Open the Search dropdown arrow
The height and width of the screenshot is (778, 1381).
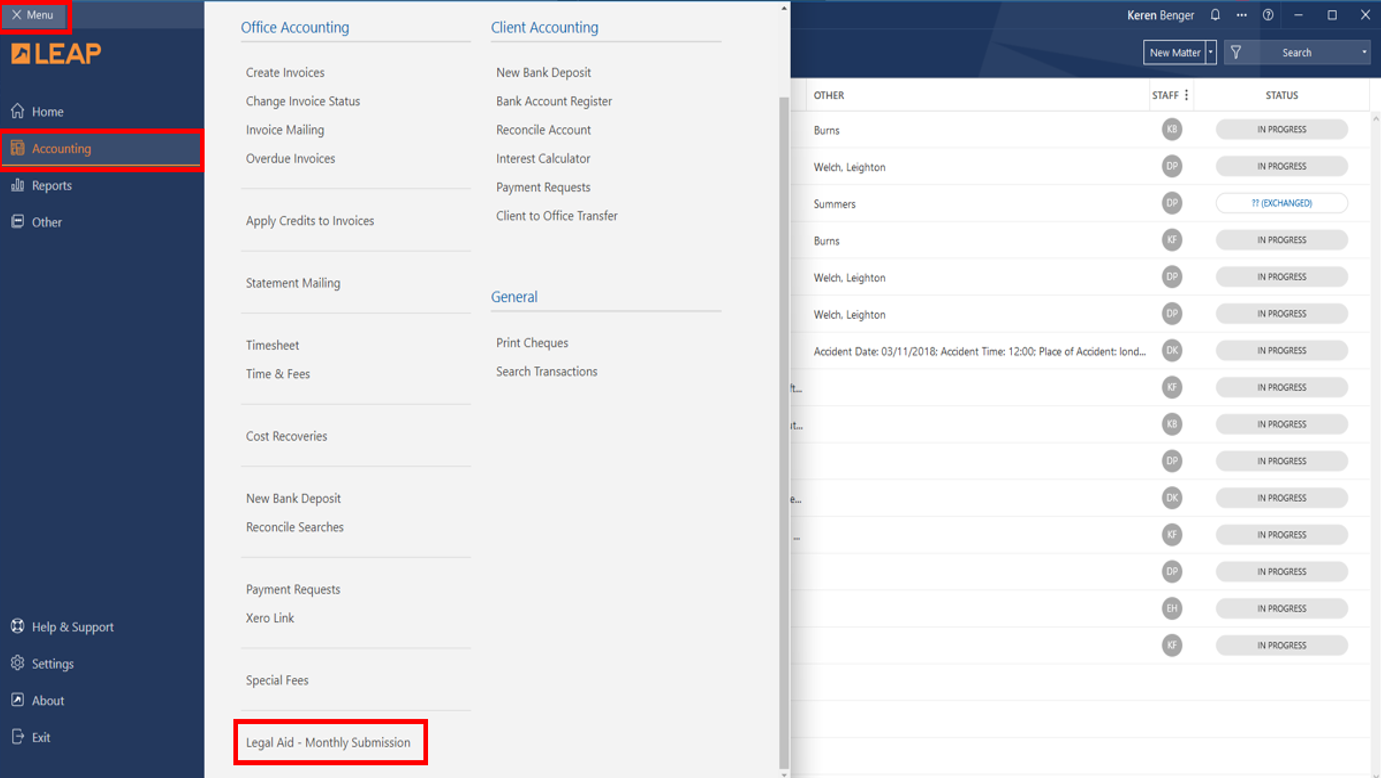(1364, 53)
